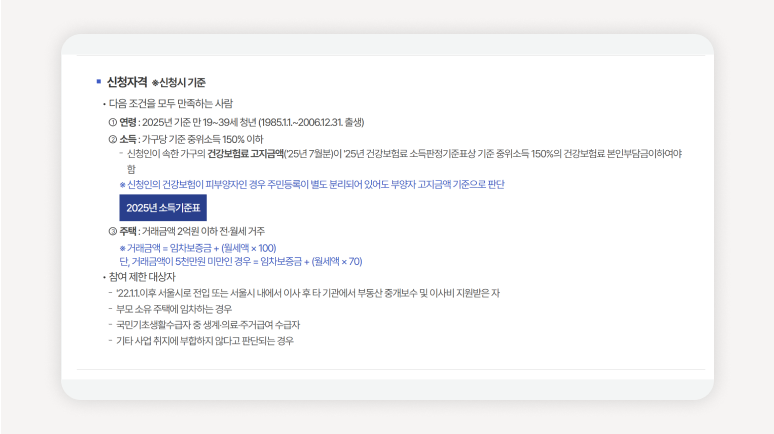Select the 신청자격 section heading

[127, 82]
